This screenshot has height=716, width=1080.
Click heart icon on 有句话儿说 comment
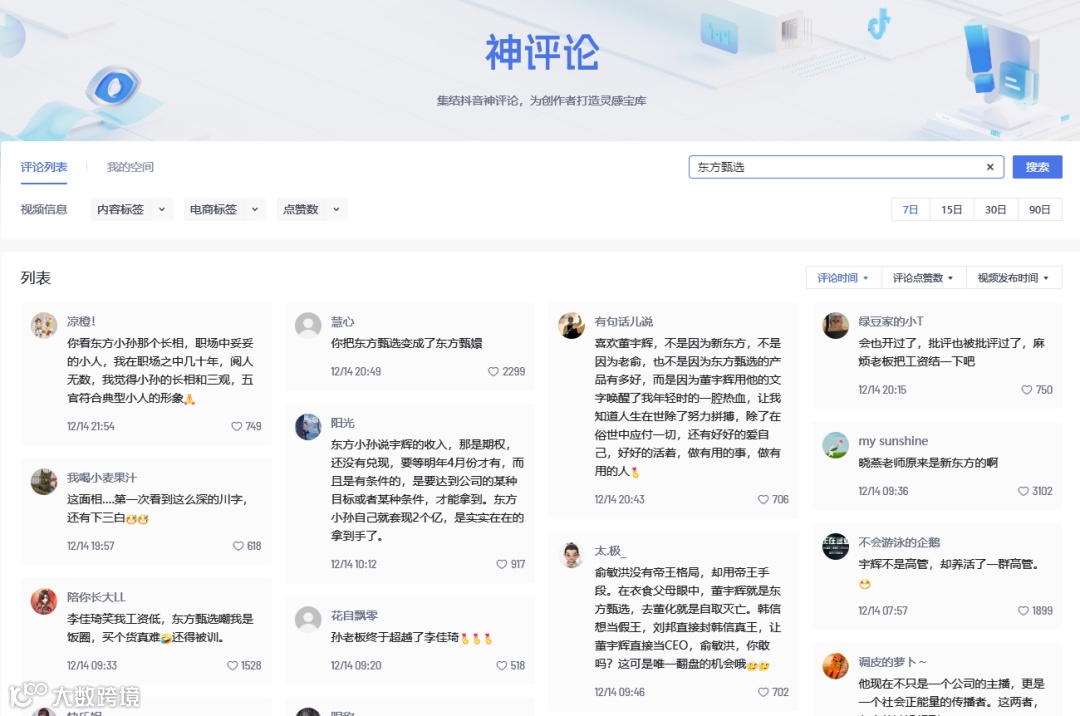click(x=763, y=499)
